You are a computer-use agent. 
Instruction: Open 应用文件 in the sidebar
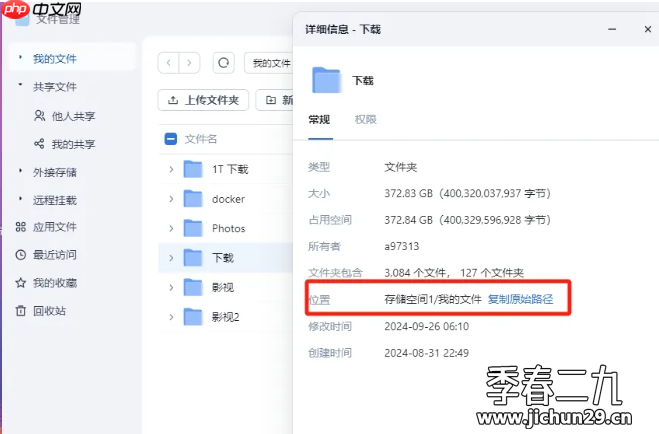click(55, 227)
